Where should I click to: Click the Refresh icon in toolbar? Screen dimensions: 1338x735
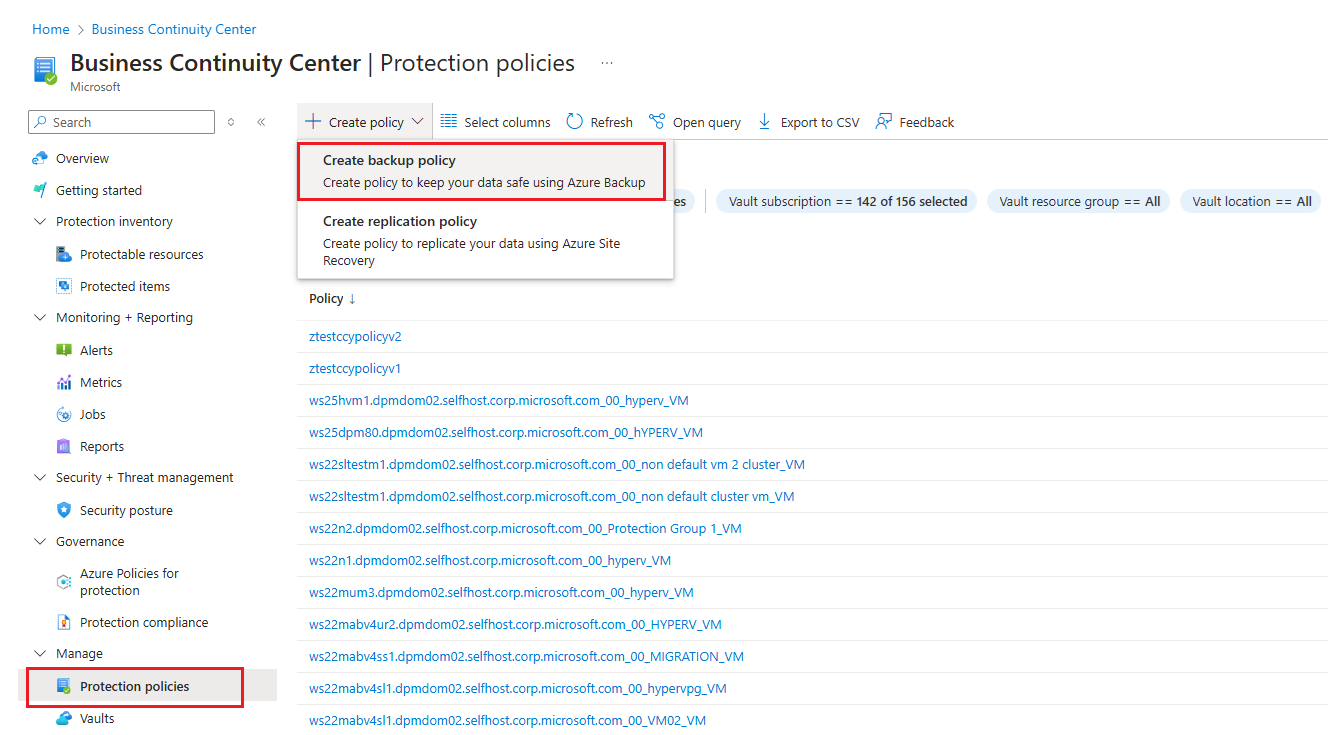click(574, 121)
